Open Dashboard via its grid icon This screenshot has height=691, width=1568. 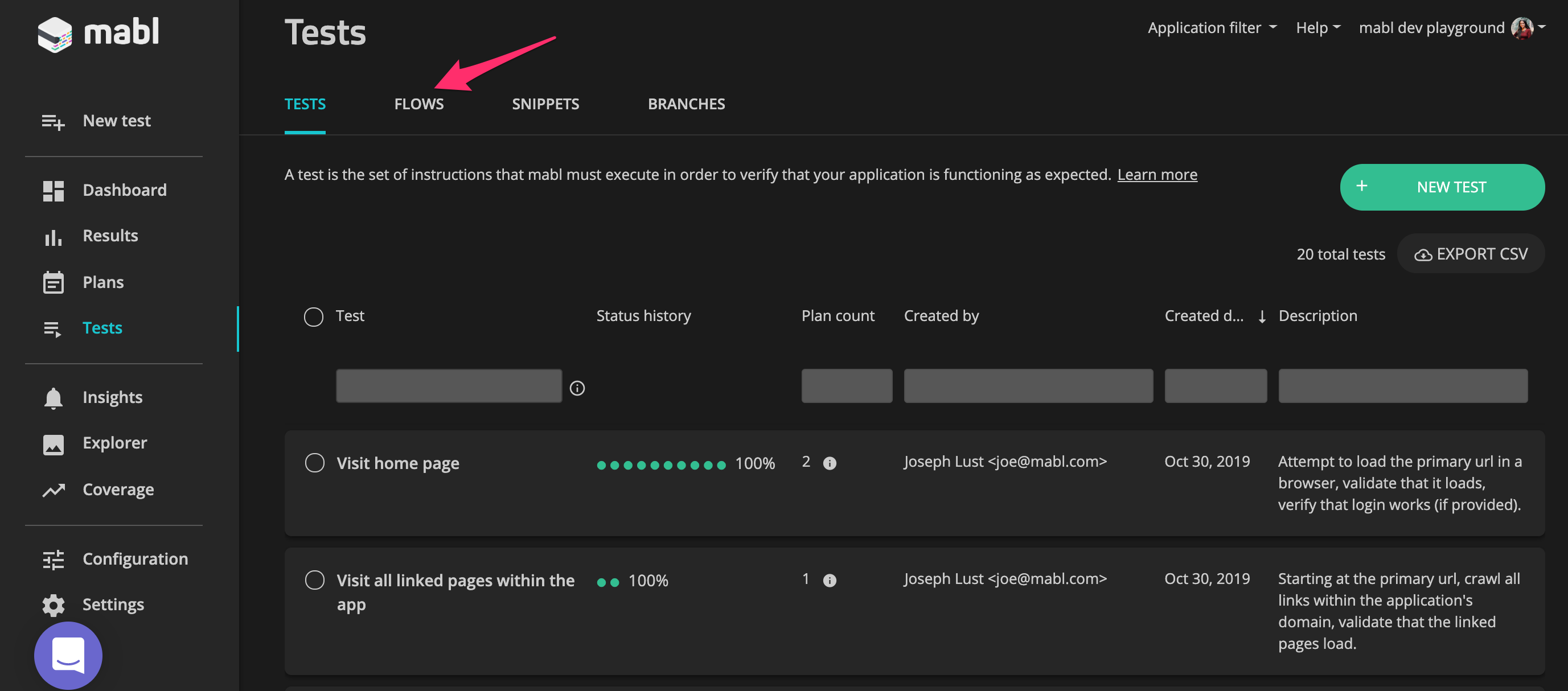53,190
